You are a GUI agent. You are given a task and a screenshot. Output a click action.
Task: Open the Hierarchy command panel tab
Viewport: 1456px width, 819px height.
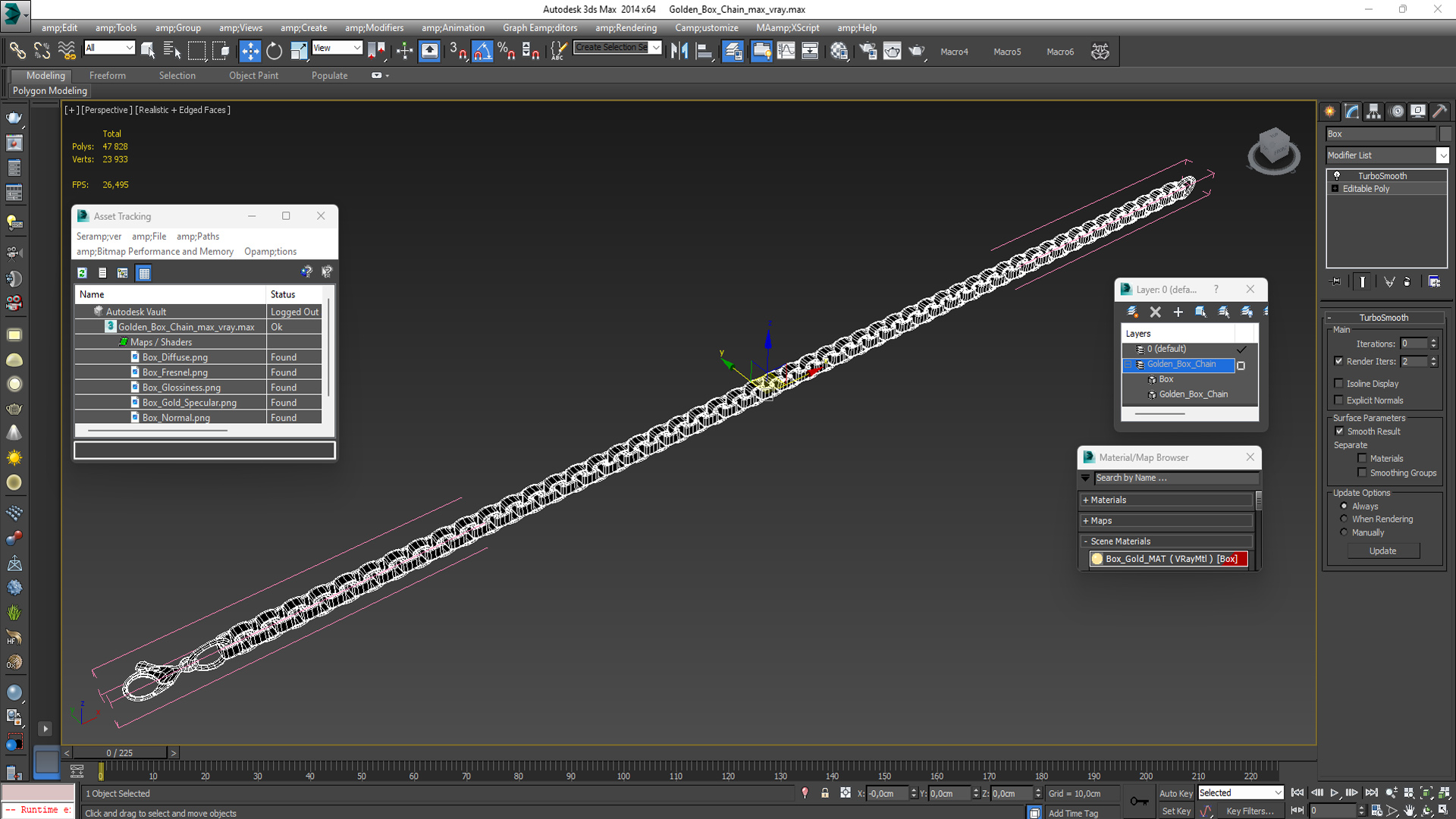[x=1373, y=111]
